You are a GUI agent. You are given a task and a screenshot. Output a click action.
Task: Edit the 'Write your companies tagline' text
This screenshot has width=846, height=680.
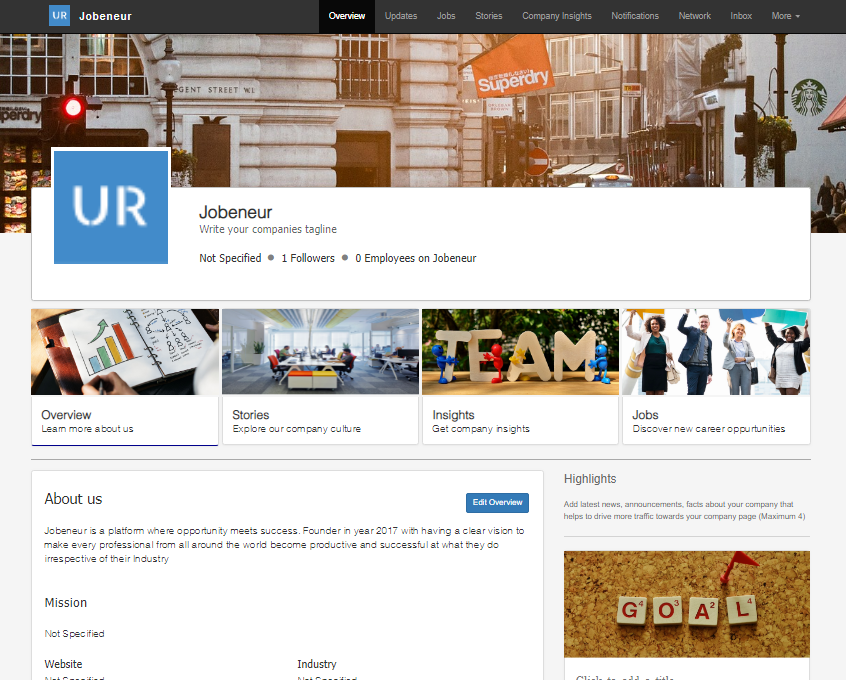[268, 229]
